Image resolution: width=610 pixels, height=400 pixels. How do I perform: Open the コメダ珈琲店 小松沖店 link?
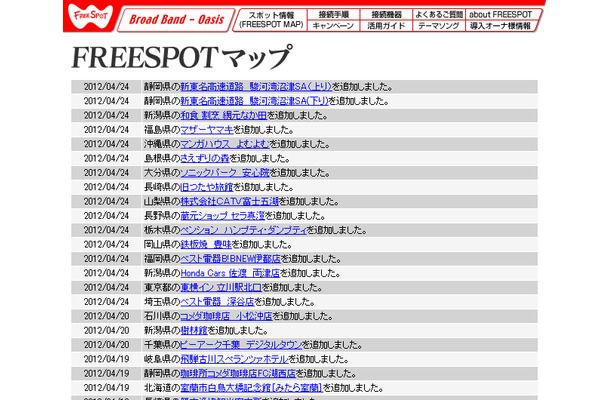[x=226, y=317]
